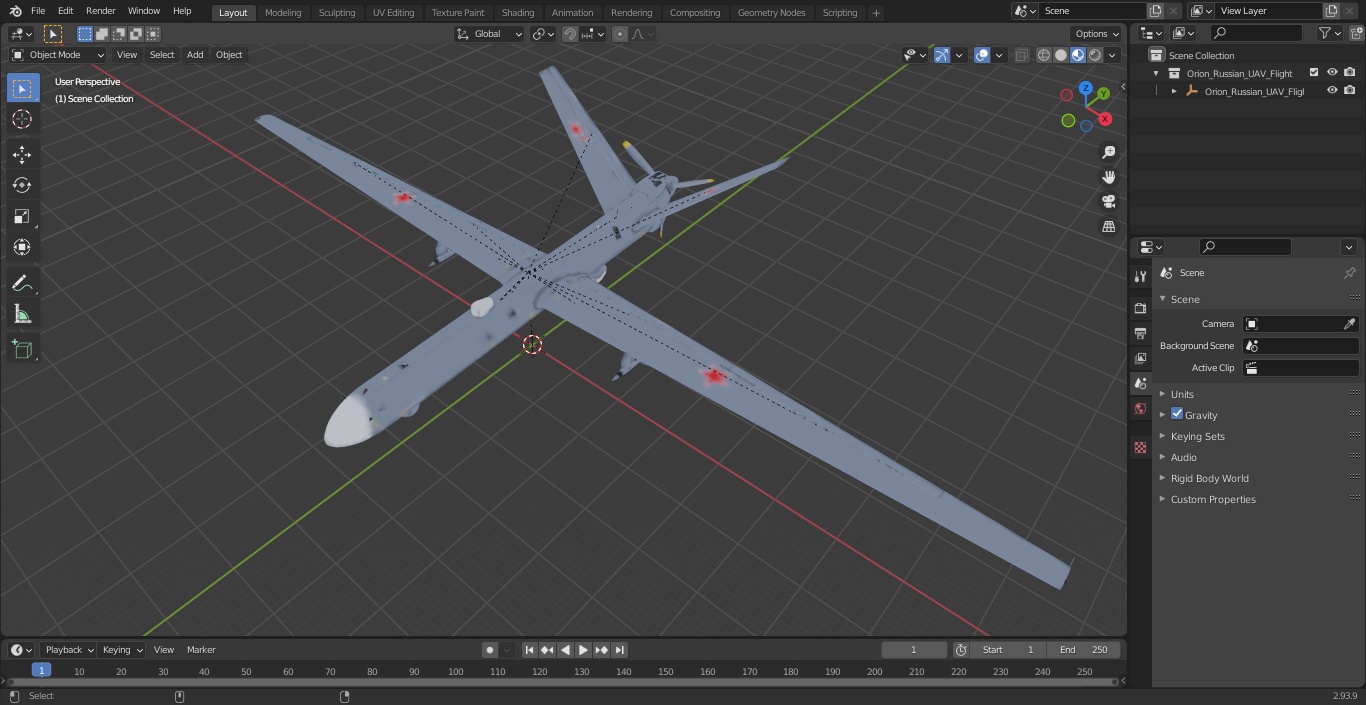Pin the Scene properties panel

click(1349, 273)
